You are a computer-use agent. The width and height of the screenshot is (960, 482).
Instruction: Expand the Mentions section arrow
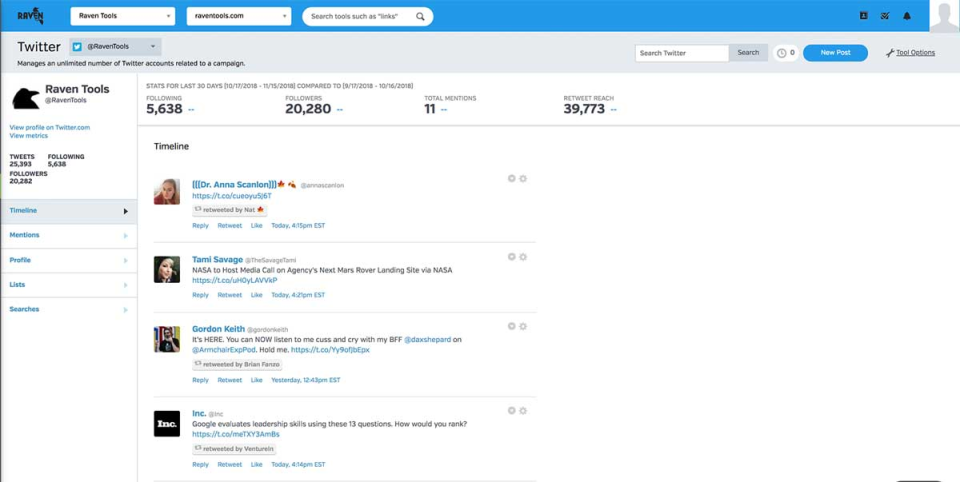point(125,236)
